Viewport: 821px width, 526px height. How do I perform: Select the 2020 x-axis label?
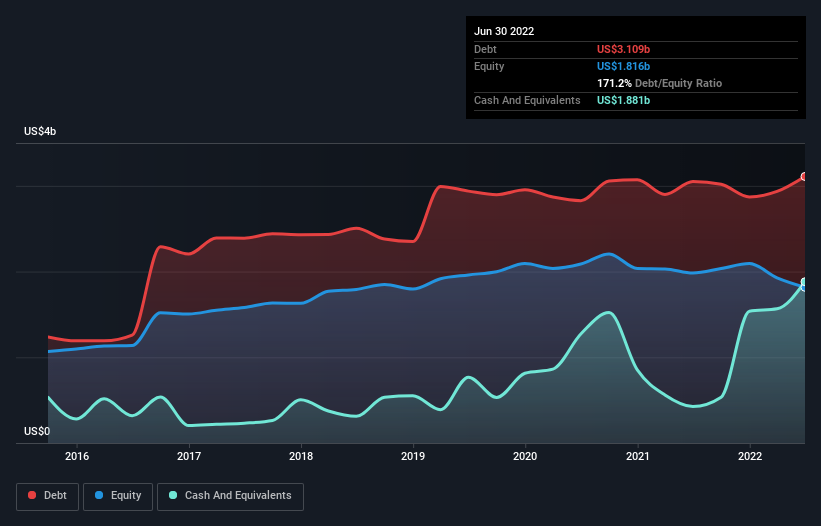pyautogui.click(x=525, y=456)
